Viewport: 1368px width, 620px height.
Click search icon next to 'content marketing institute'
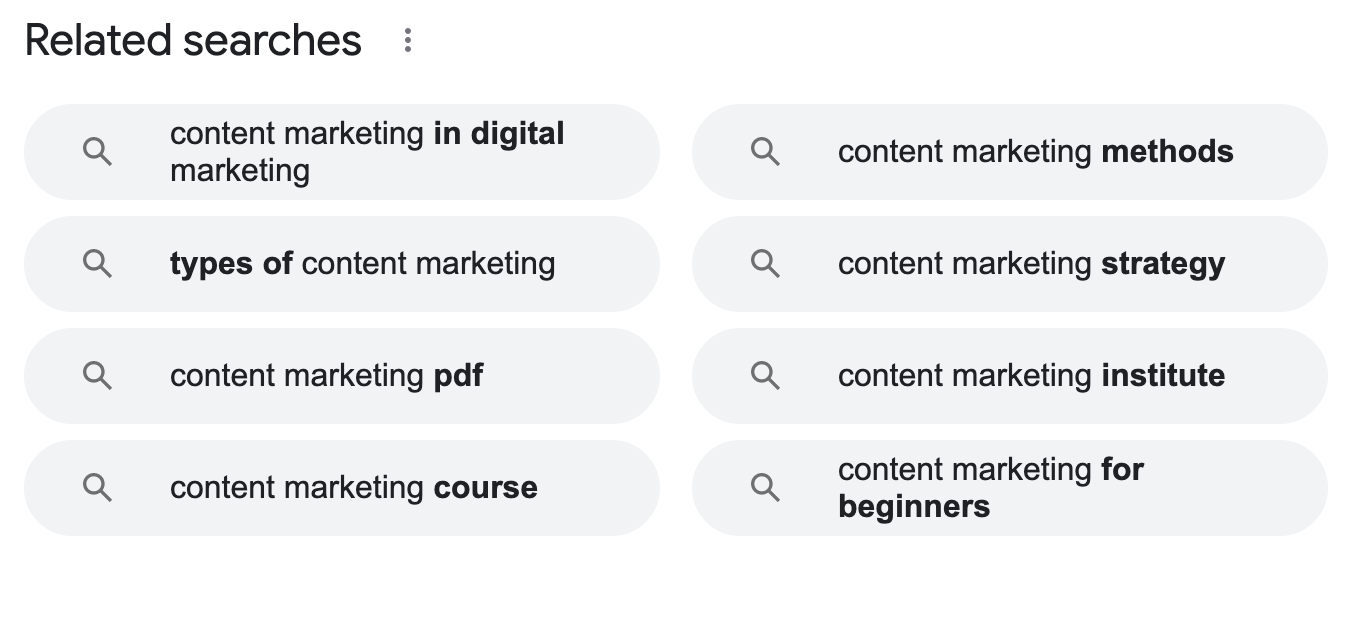click(765, 376)
